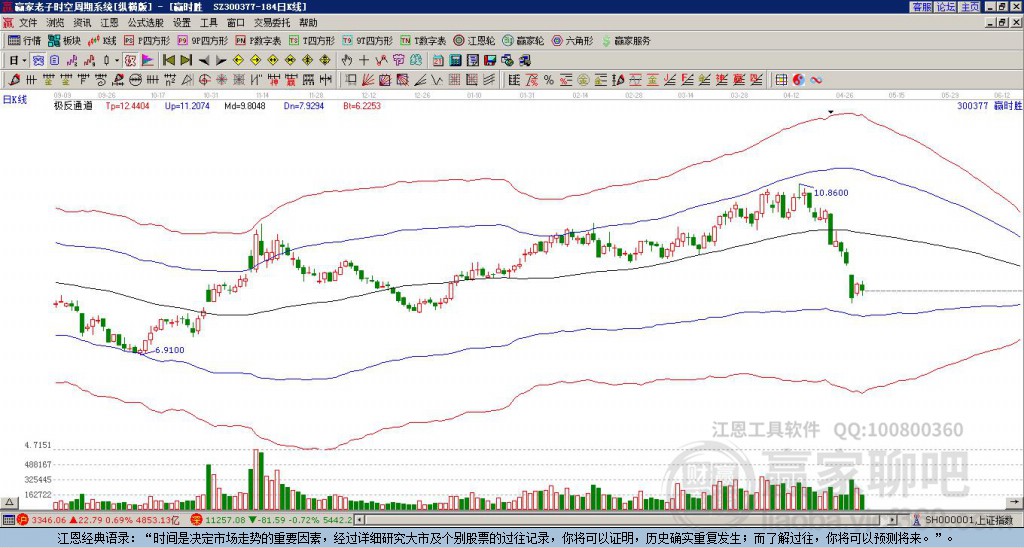Open the candlestick style dropdown arrow

[117, 60]
